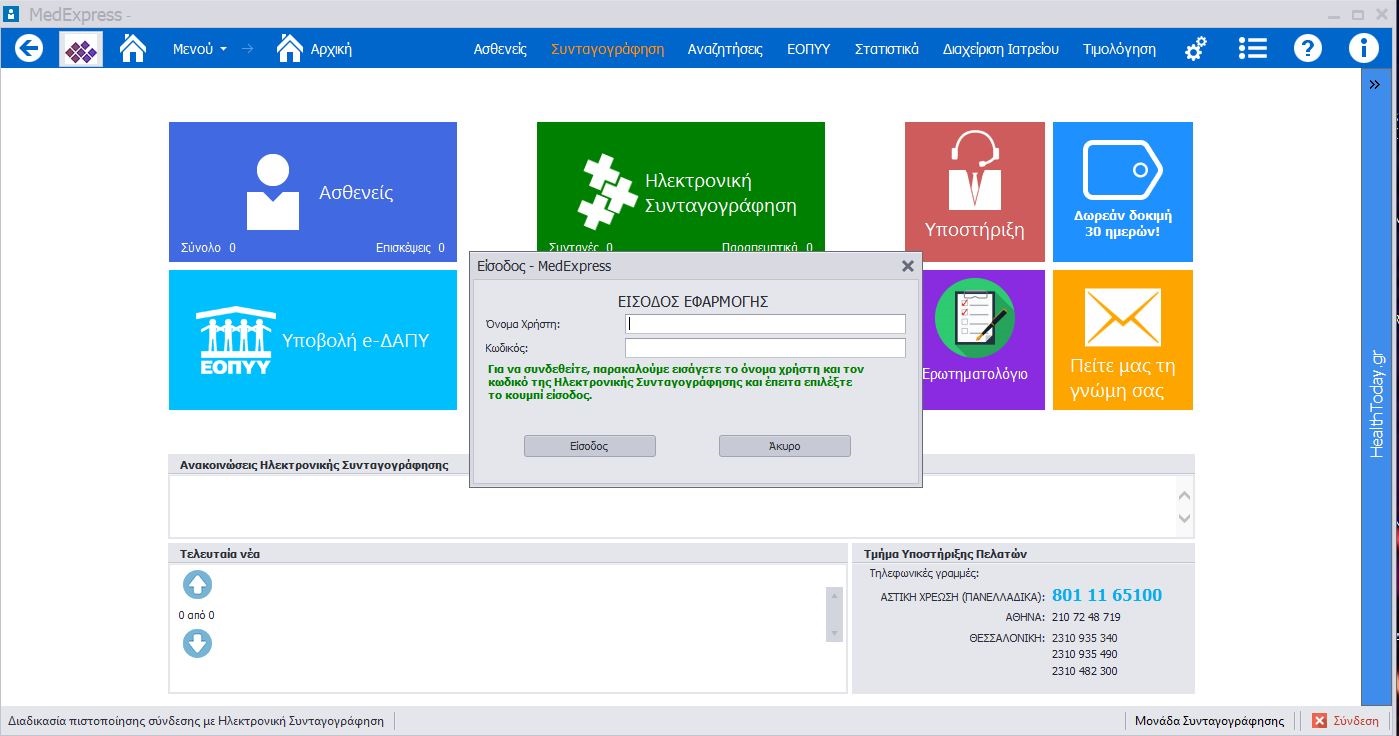
Task: Open the Διαχείριση Ιατρείου menu
Action: [1000, 49]
